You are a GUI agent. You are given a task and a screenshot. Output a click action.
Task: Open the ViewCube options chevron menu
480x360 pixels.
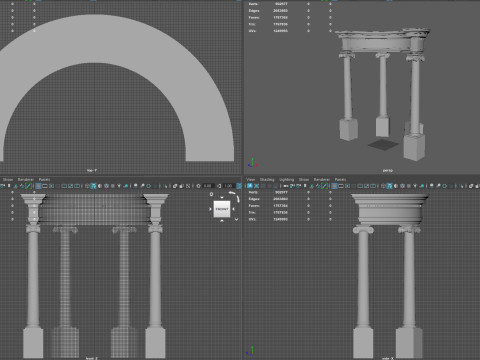pos(236,219)
